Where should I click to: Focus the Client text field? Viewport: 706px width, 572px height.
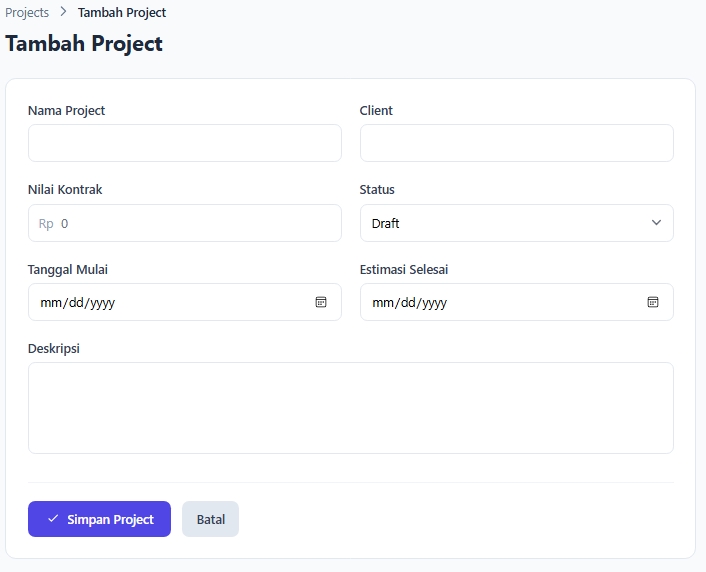point(516,143)
